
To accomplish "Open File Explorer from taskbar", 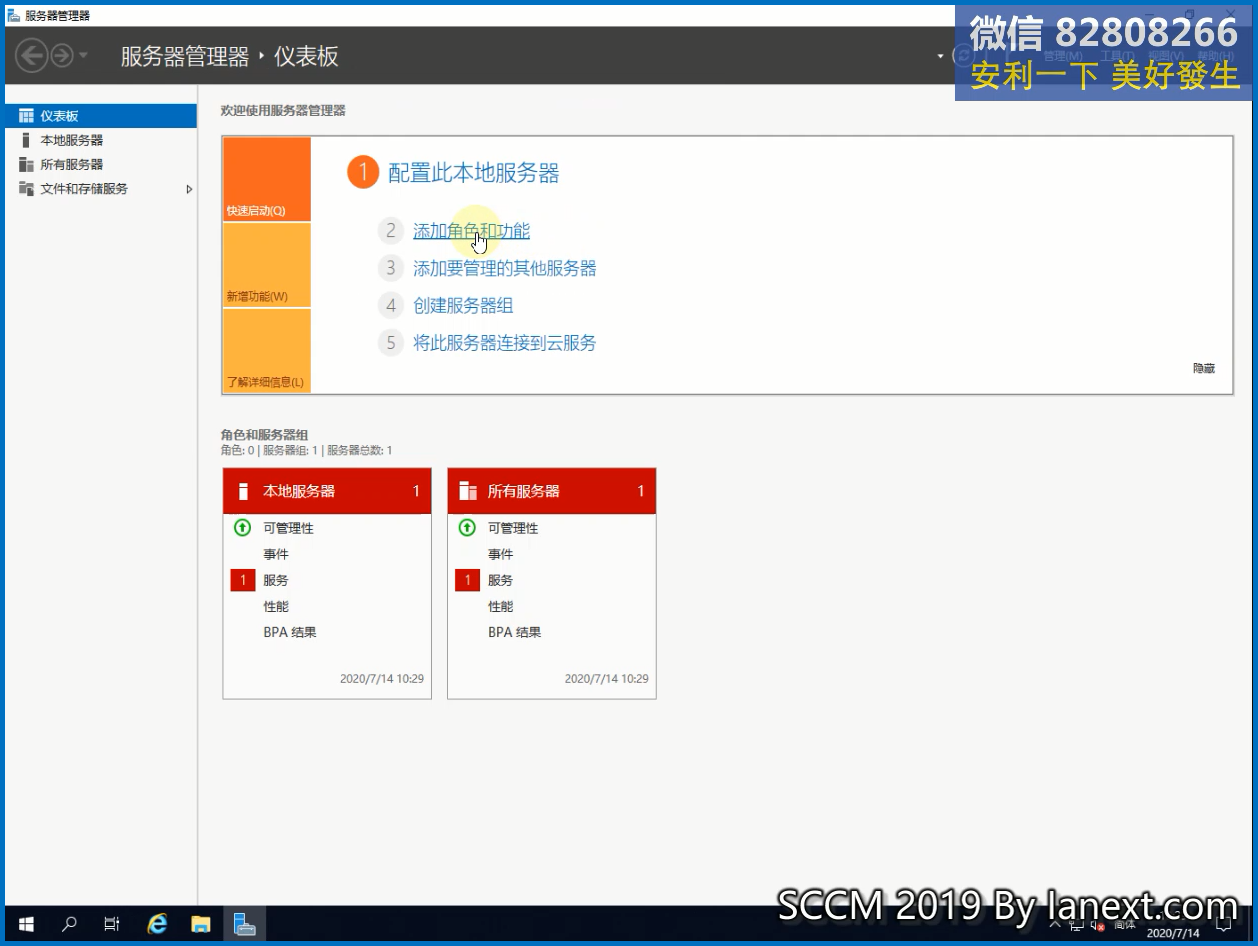I will [201, 924].
